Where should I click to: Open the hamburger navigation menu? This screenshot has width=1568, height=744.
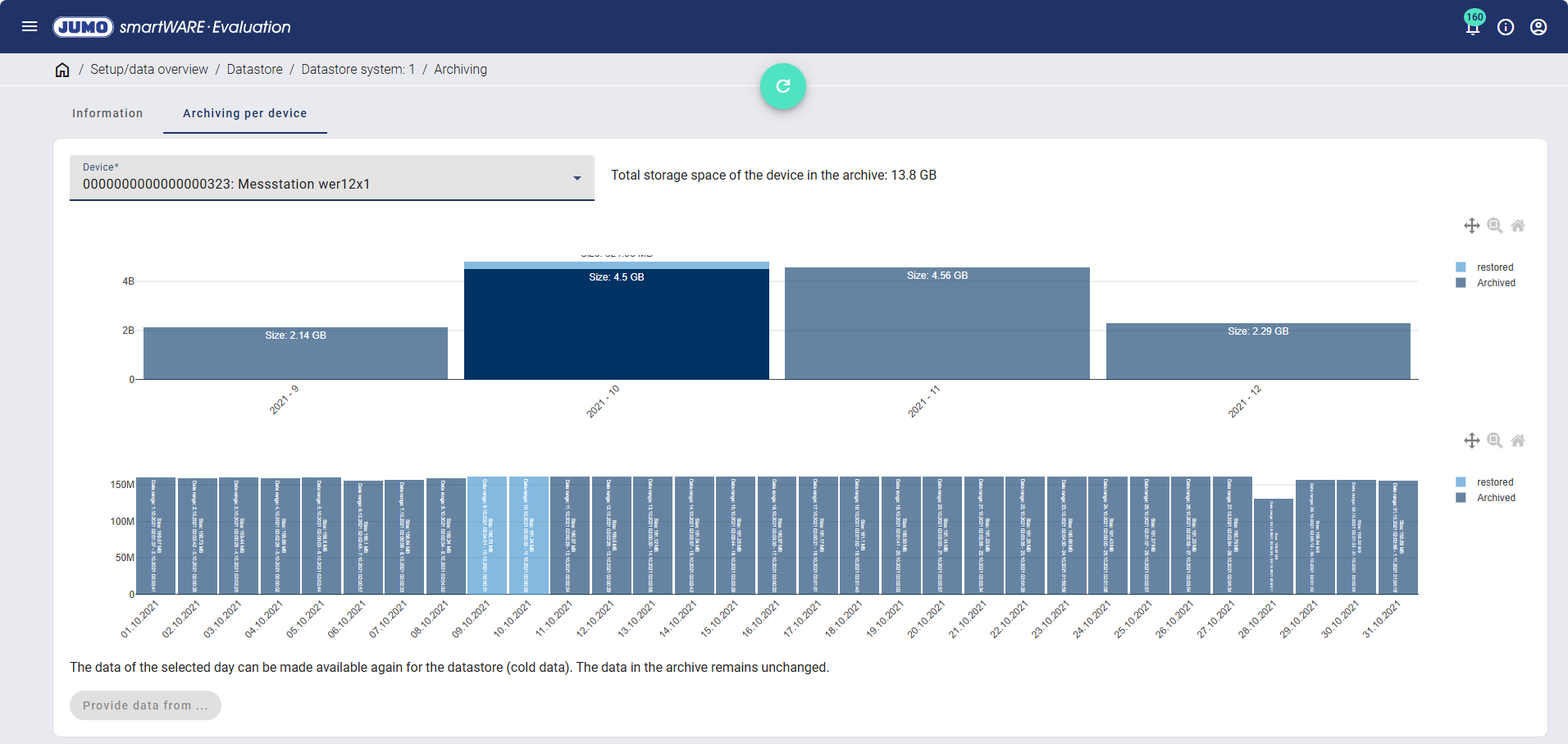click(30, 26)
